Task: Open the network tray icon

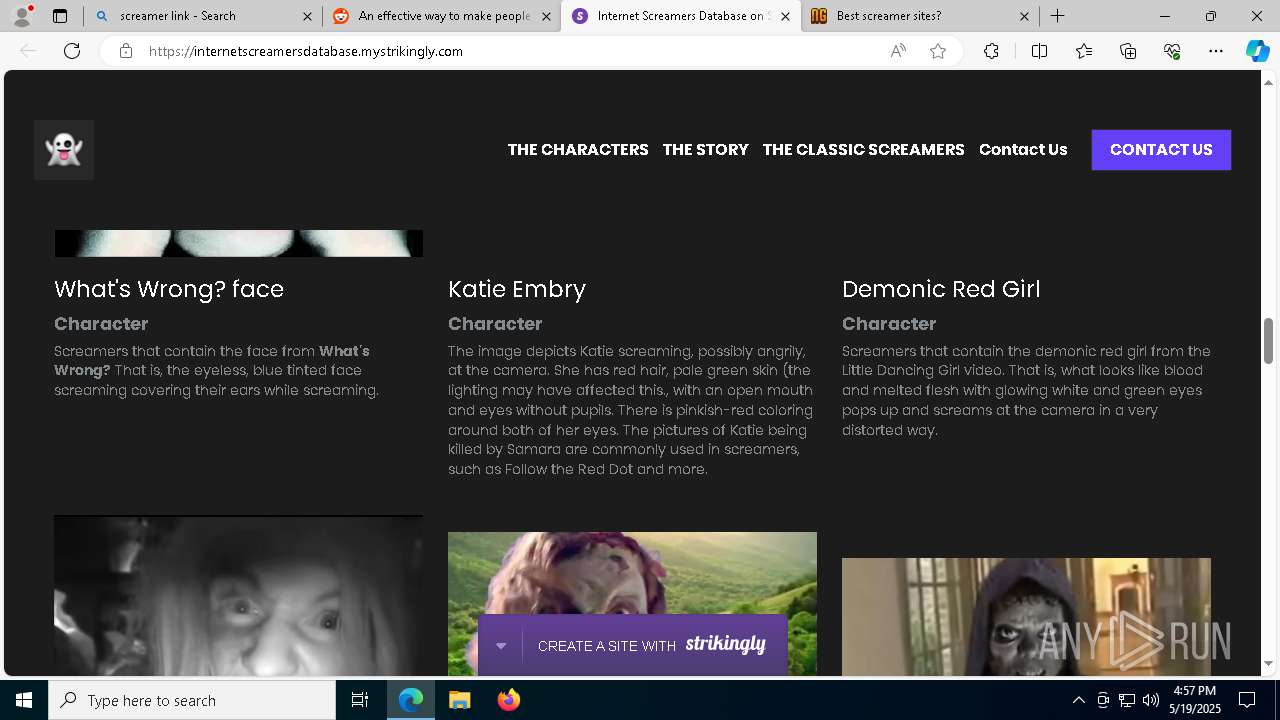Action: pos(1127,700)
